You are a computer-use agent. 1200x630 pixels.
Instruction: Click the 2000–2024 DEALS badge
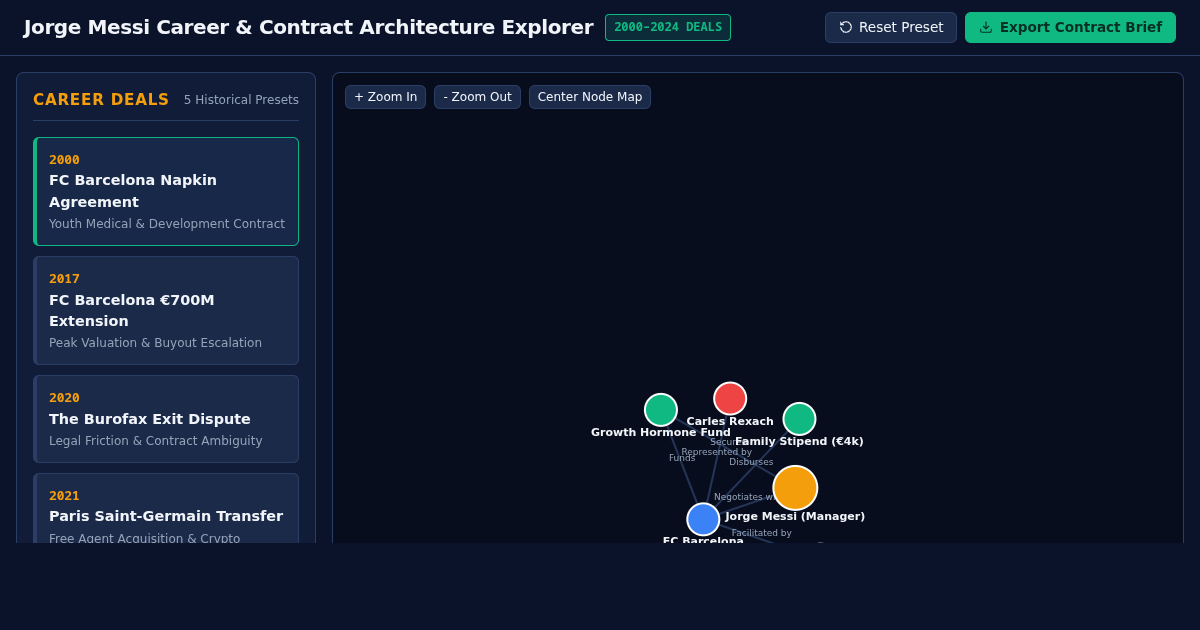pos(668,27)
